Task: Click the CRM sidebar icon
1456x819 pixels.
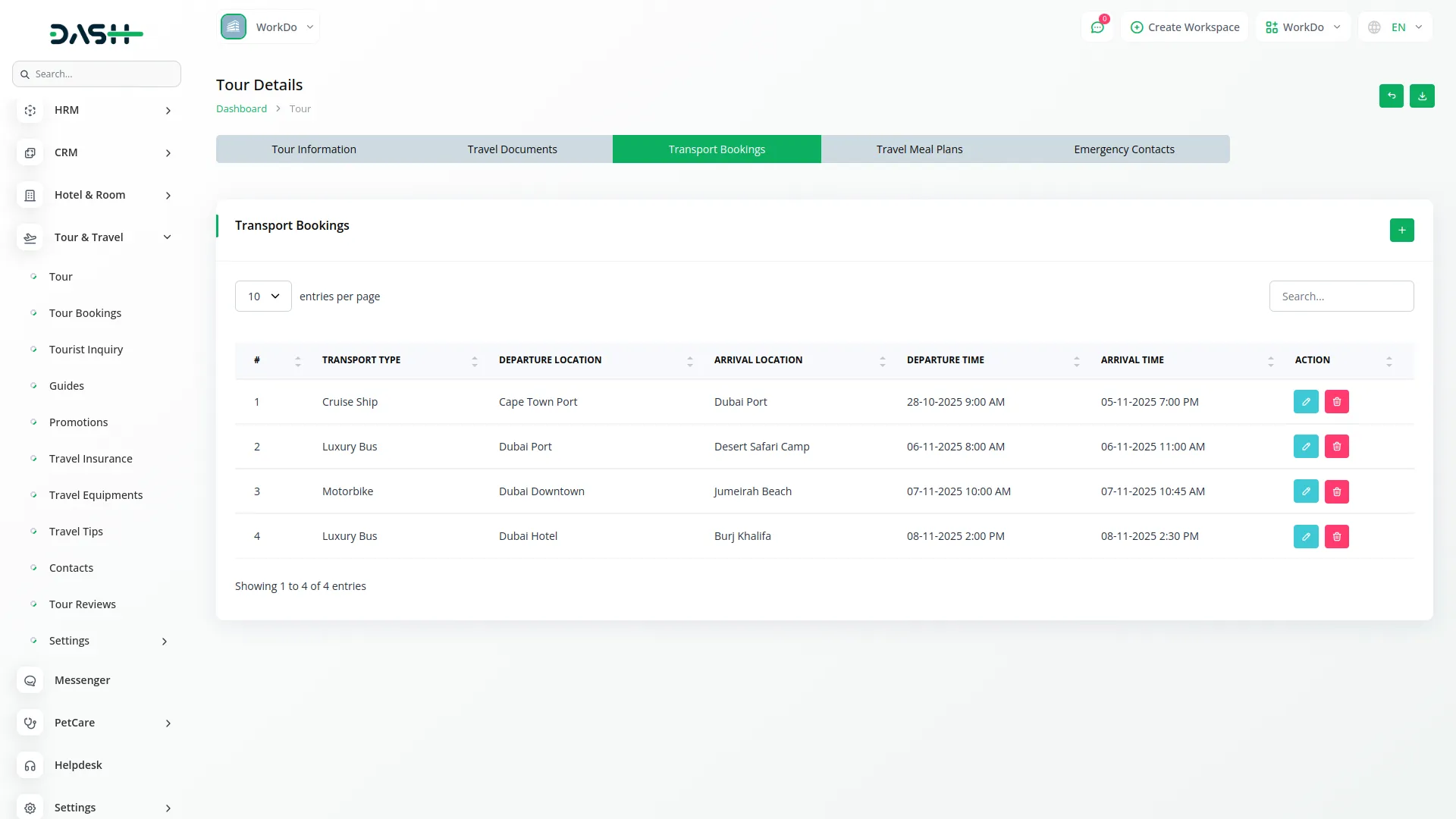Action: click(30, 153)
